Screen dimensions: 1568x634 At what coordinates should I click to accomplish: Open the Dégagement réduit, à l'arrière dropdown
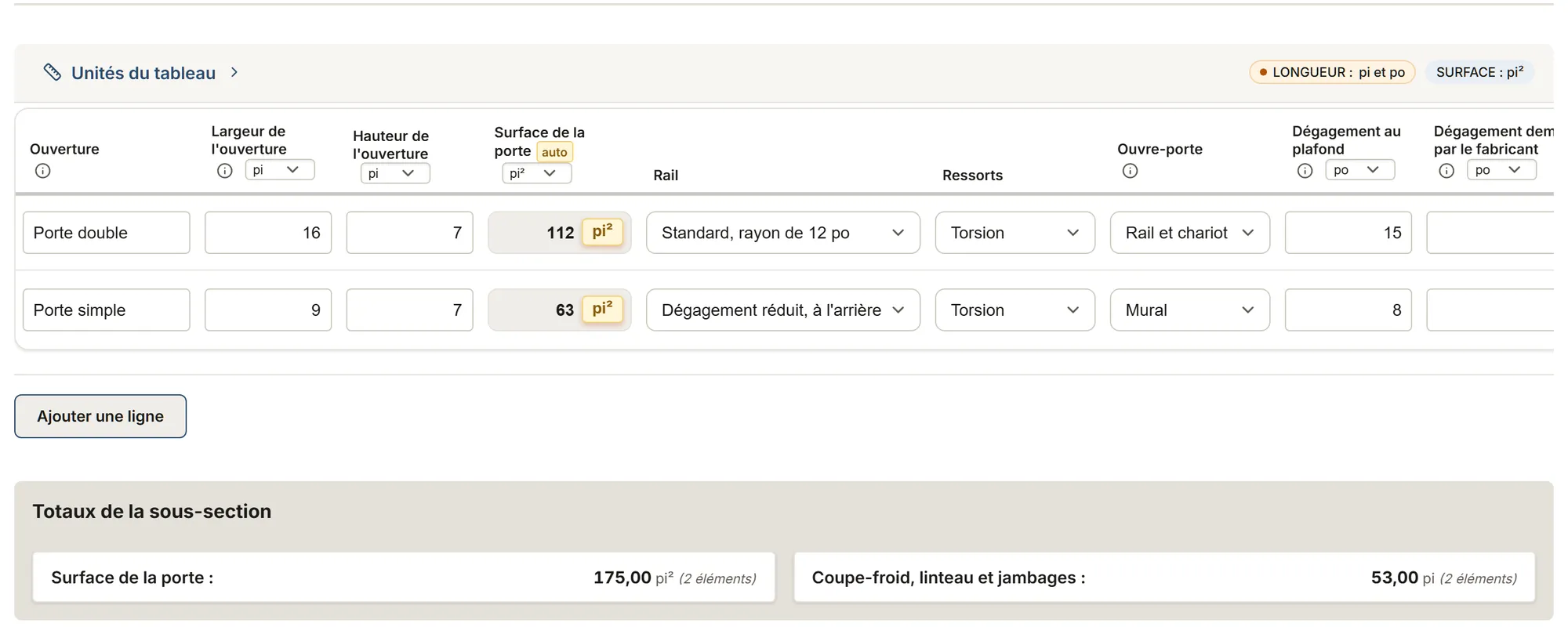coord(783,310)
